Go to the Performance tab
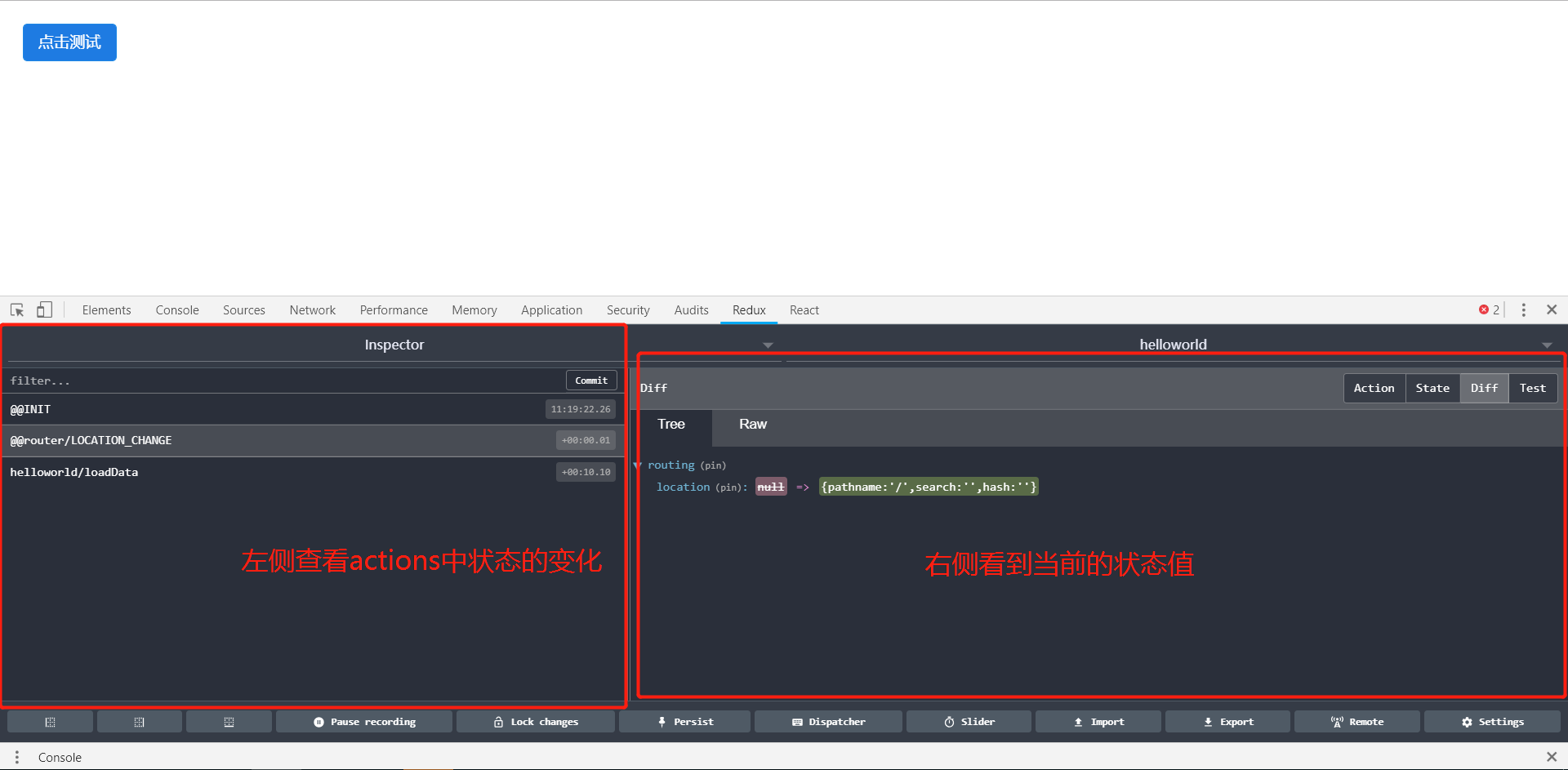This screenshot has height=770, width=1568. click(394, 310)
